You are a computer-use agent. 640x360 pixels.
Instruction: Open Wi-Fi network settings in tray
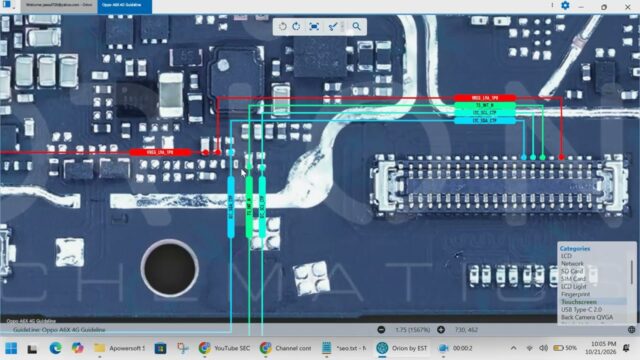pyautogui.click(x=530, y=348)
